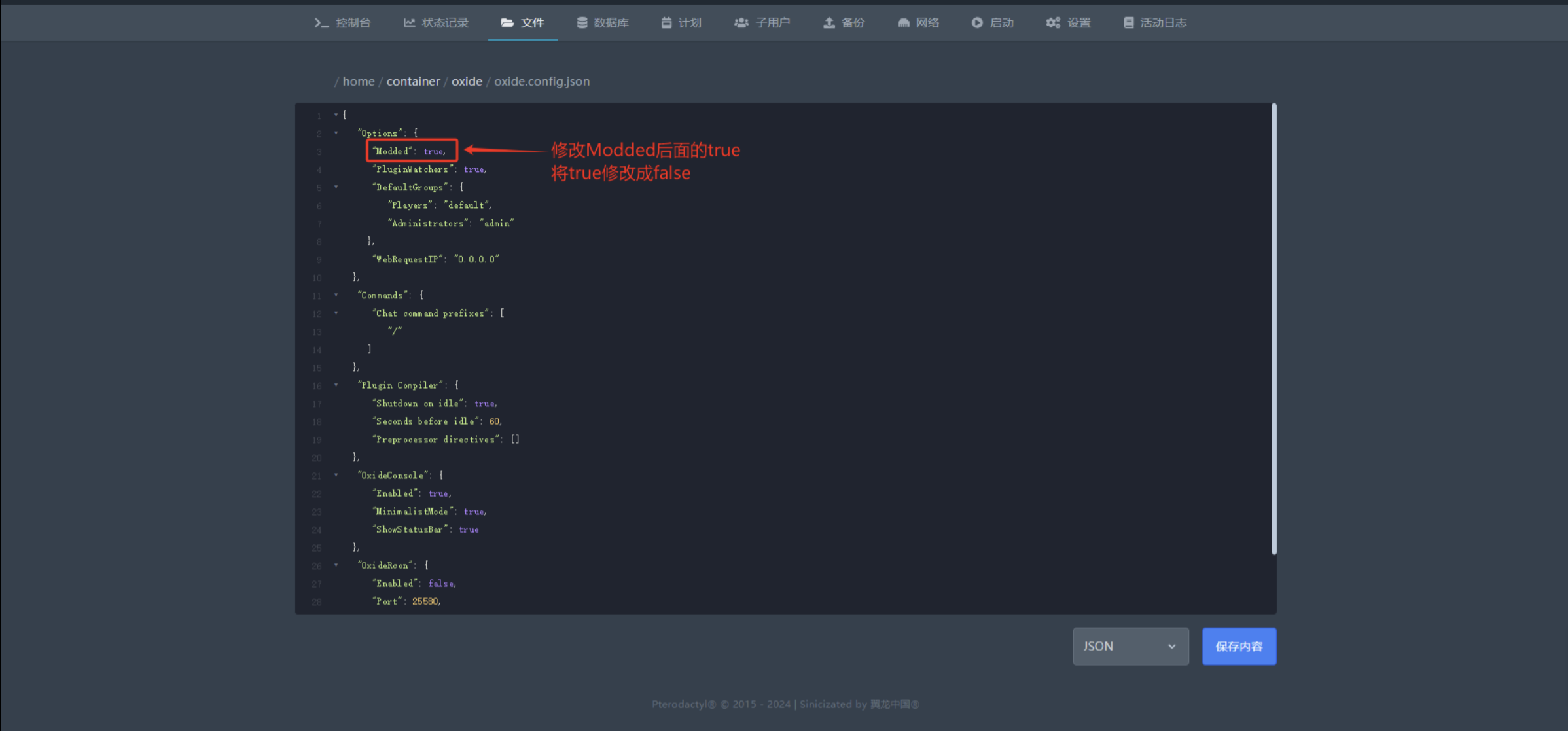The width and height of the screenshot is (1568, 731).
Task: Open the 备份 tab
Action: click(x=844, y=23)
